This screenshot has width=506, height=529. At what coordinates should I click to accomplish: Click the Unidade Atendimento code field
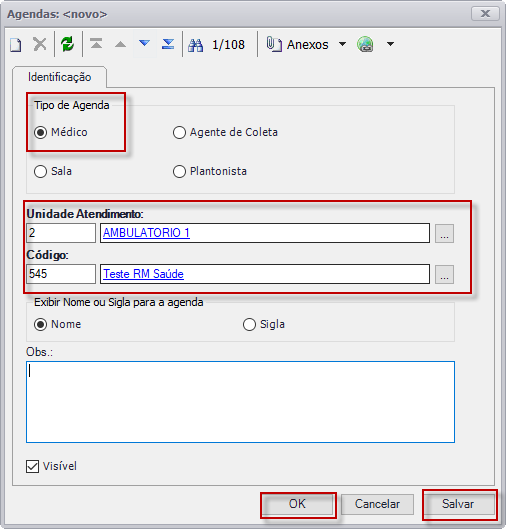click(61, 233)
